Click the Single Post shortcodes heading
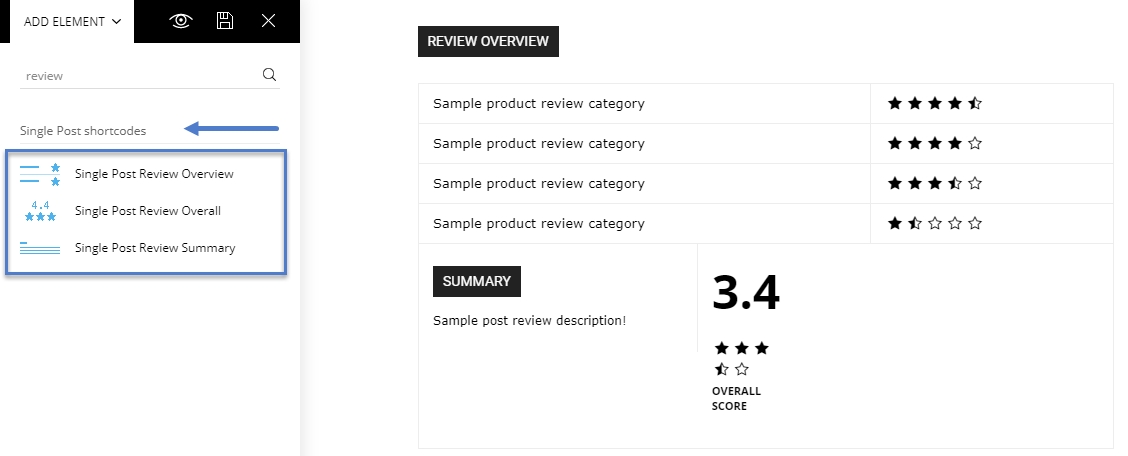Image resolution: width=1128 pixels, height=456 pixels. pos(83,131)
